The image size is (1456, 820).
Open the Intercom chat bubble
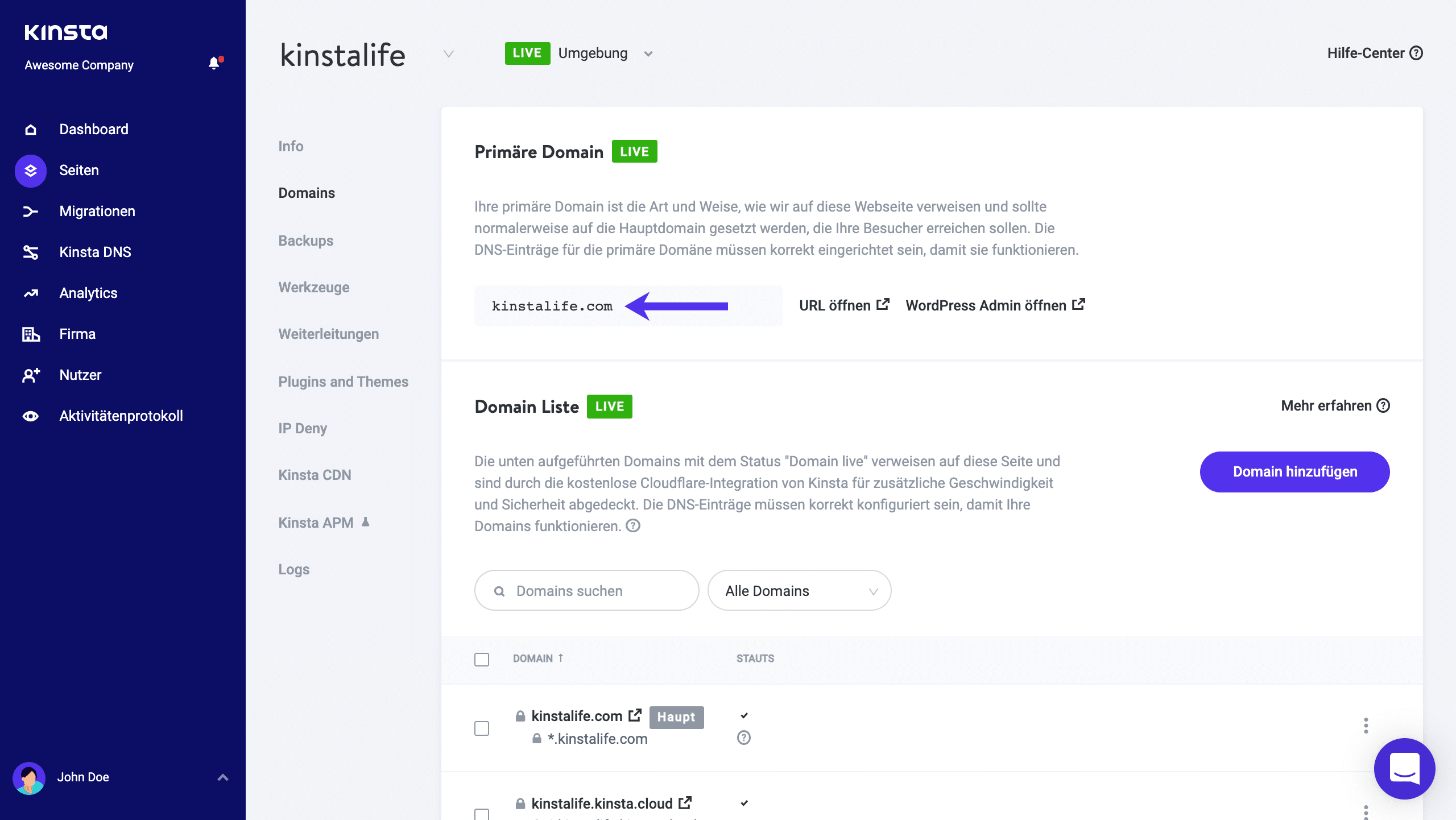click(x=1404, y=768)
